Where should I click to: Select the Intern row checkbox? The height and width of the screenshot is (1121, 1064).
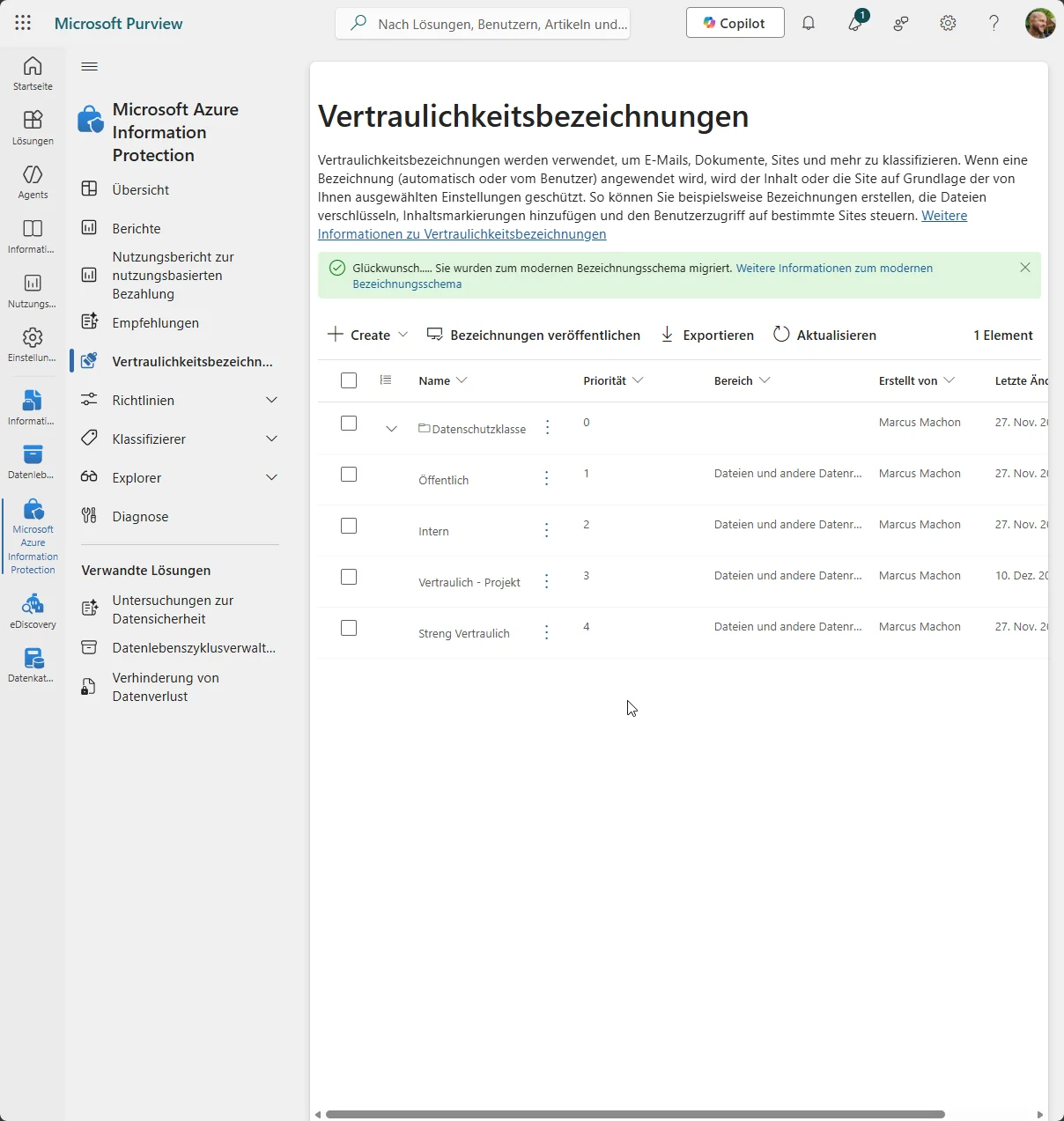tap(349, 526)
